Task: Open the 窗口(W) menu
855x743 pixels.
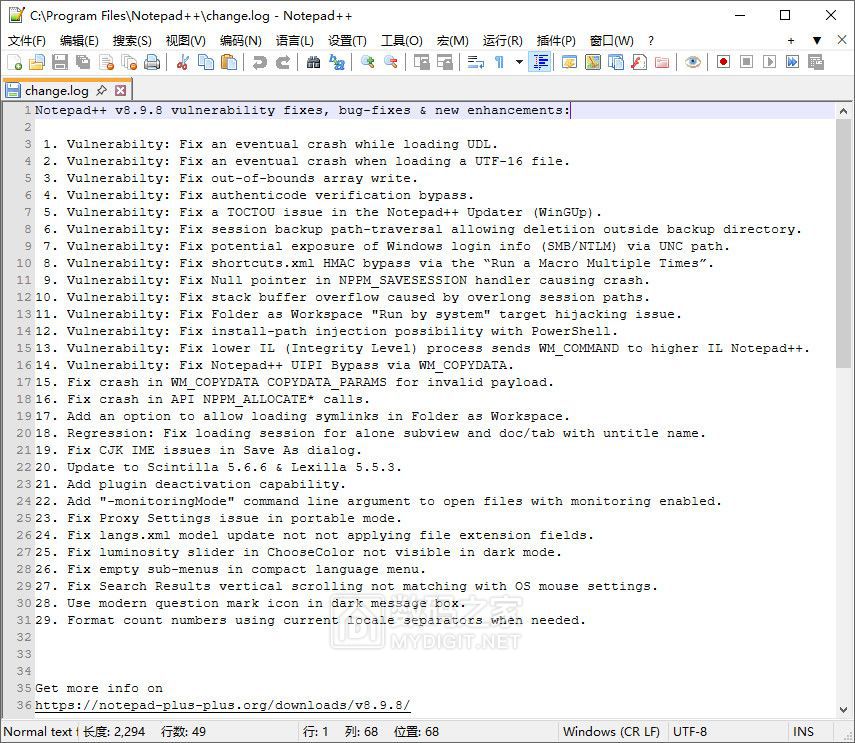Action: (611, 41)
